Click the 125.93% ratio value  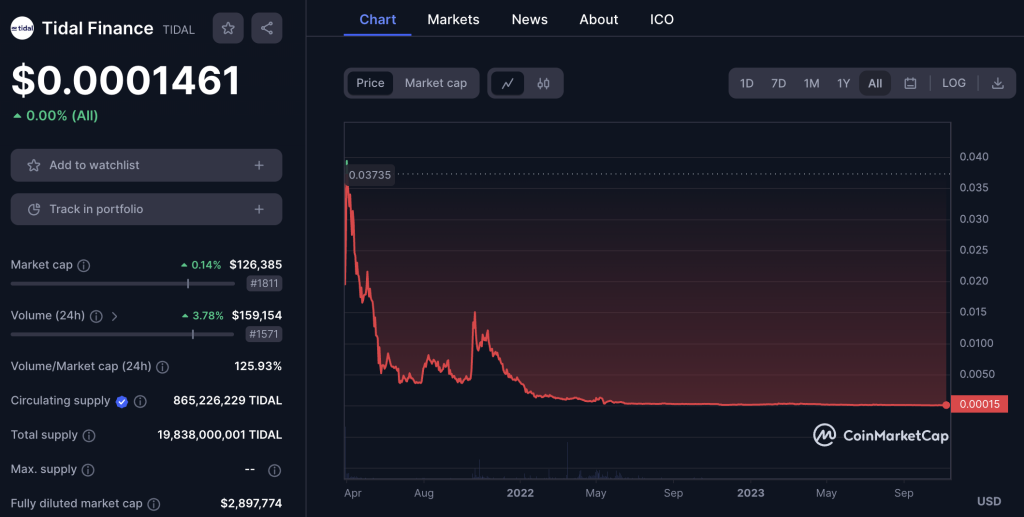(x=258, y=366)
